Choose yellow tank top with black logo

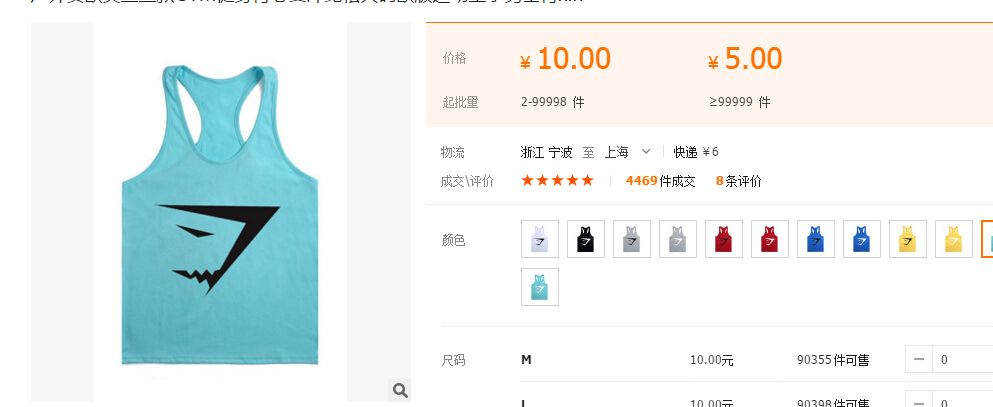(x=908, y=239)
